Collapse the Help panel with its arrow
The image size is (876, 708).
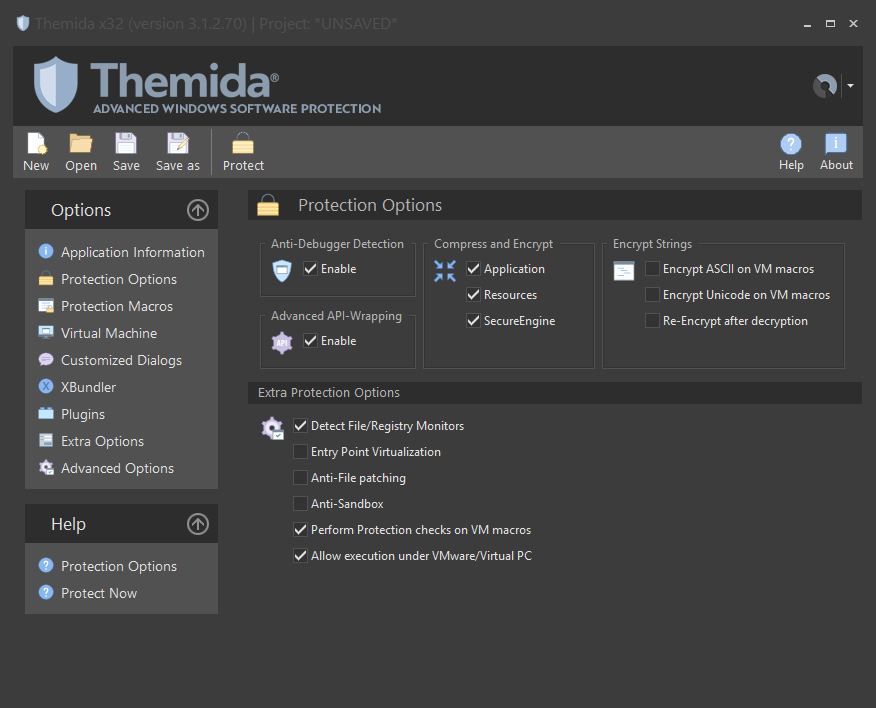(x=198, y=524)
